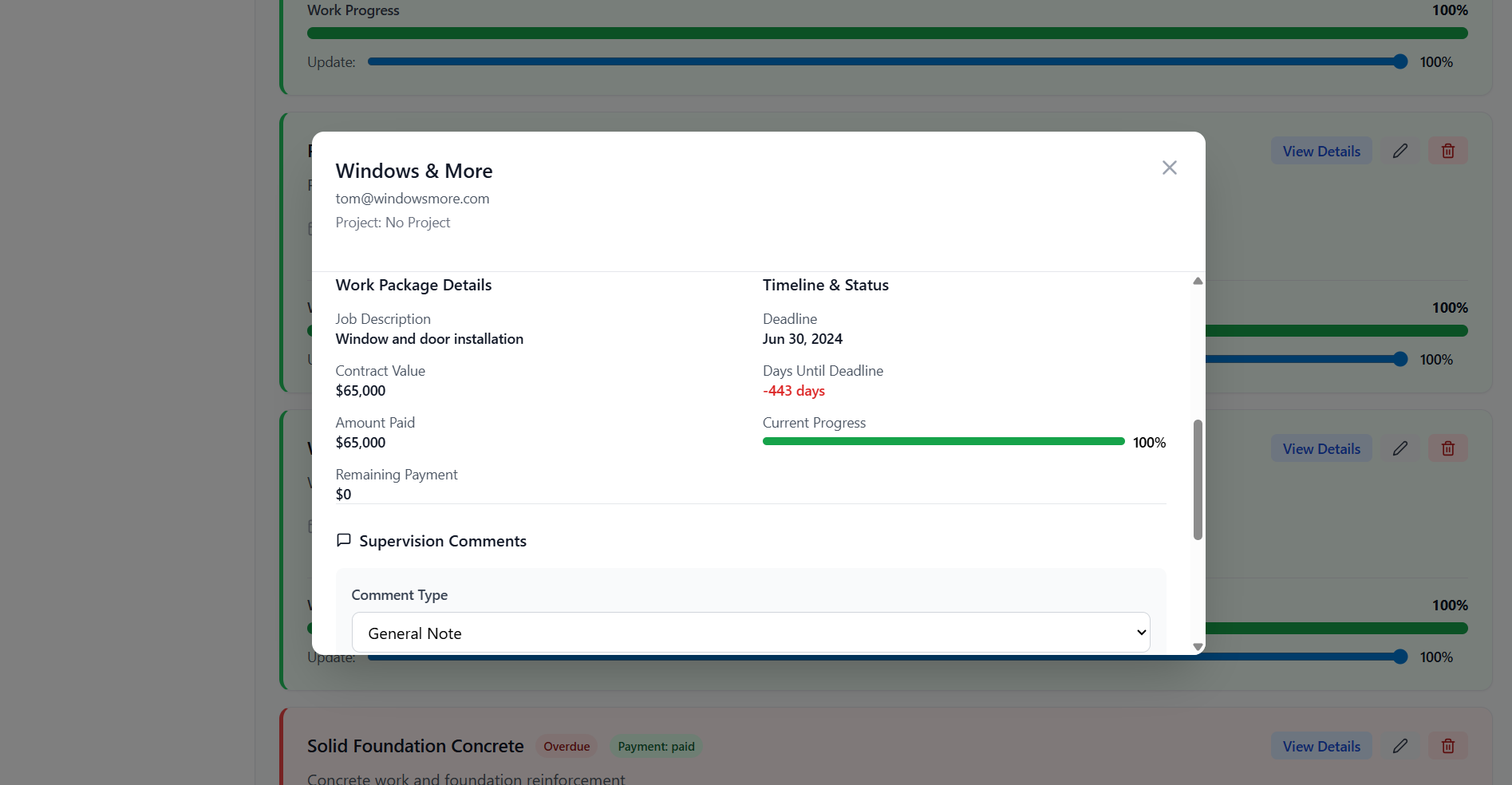Viewport: 1512px width, 785px height.
Task: Click the topmost red trash delete icon
Action: (1447, 151)
